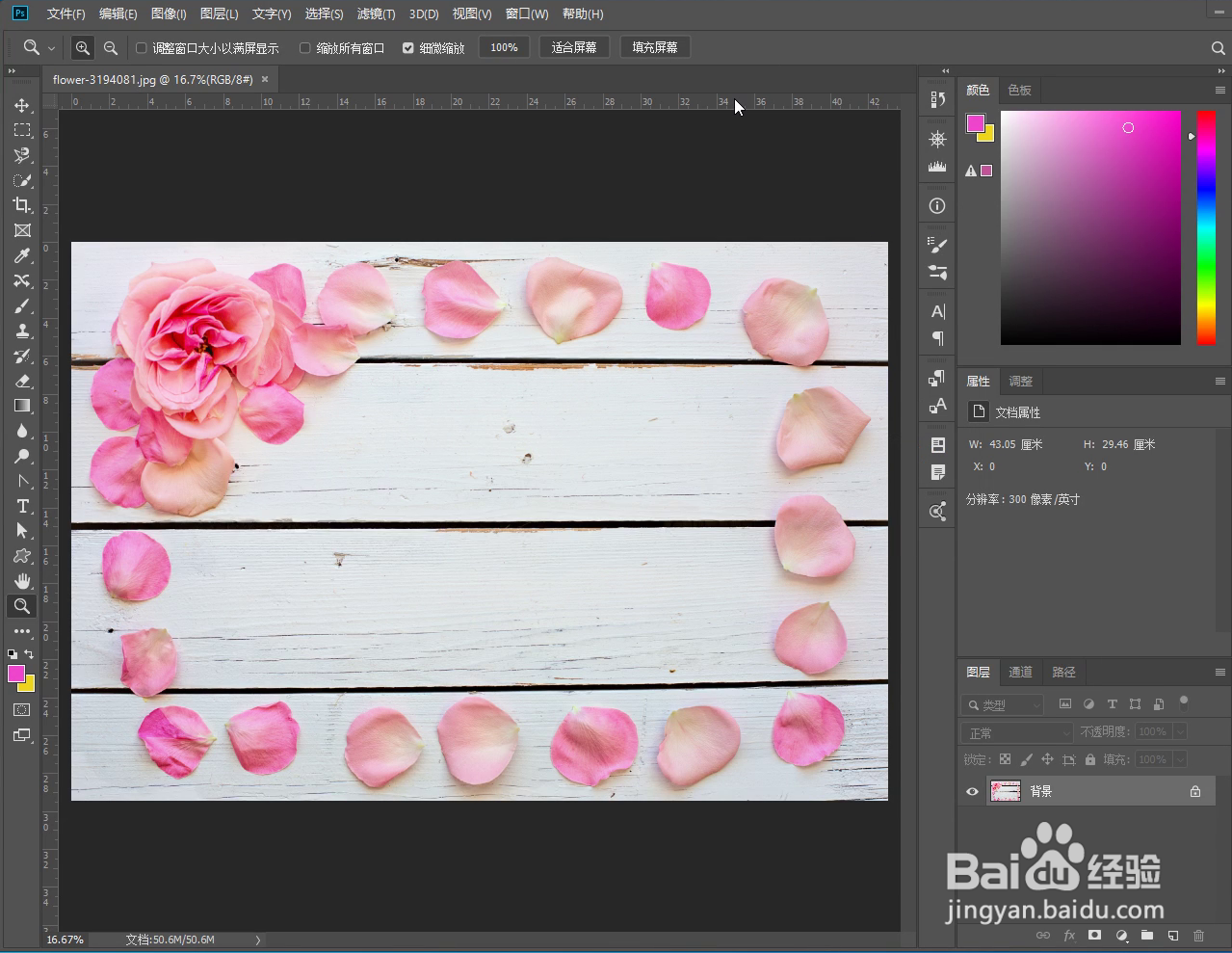The height and width of the screenshot is (953, 1232).
Task: Delete layer using trash icon
Action: pos(1198,936)
